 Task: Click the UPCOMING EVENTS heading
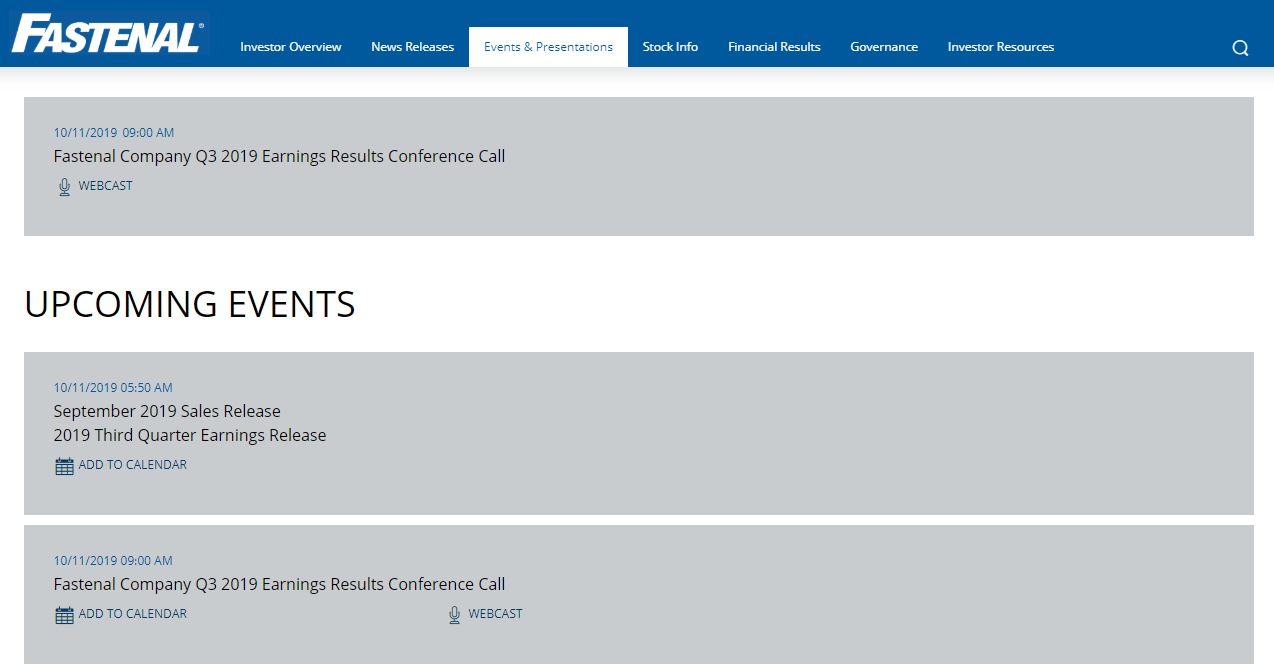pos(190,304)
